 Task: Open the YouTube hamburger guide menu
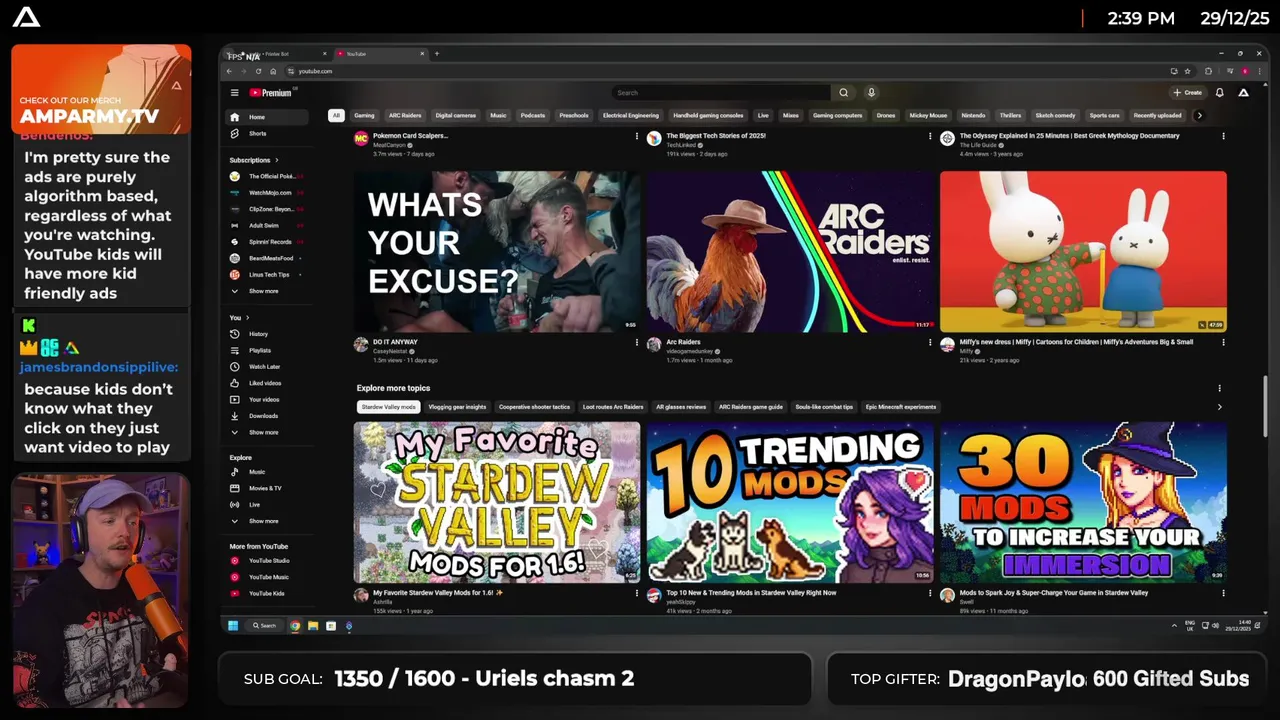(x=234, y=93)
